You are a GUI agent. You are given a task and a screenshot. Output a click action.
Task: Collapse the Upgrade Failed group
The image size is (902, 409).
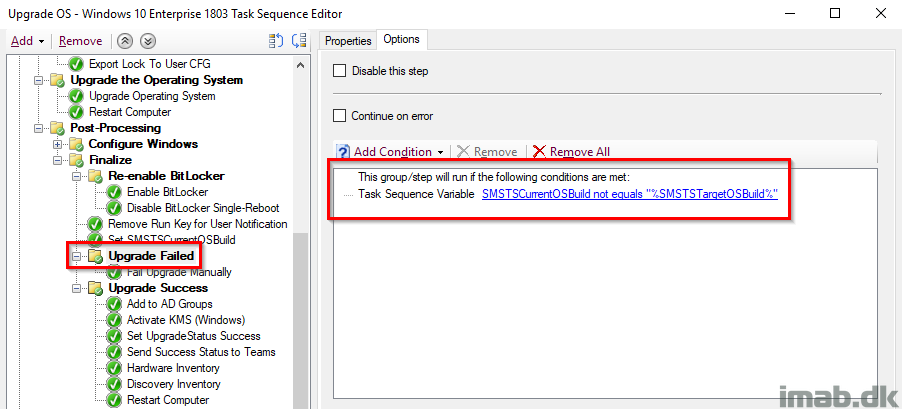pos(77,256)
